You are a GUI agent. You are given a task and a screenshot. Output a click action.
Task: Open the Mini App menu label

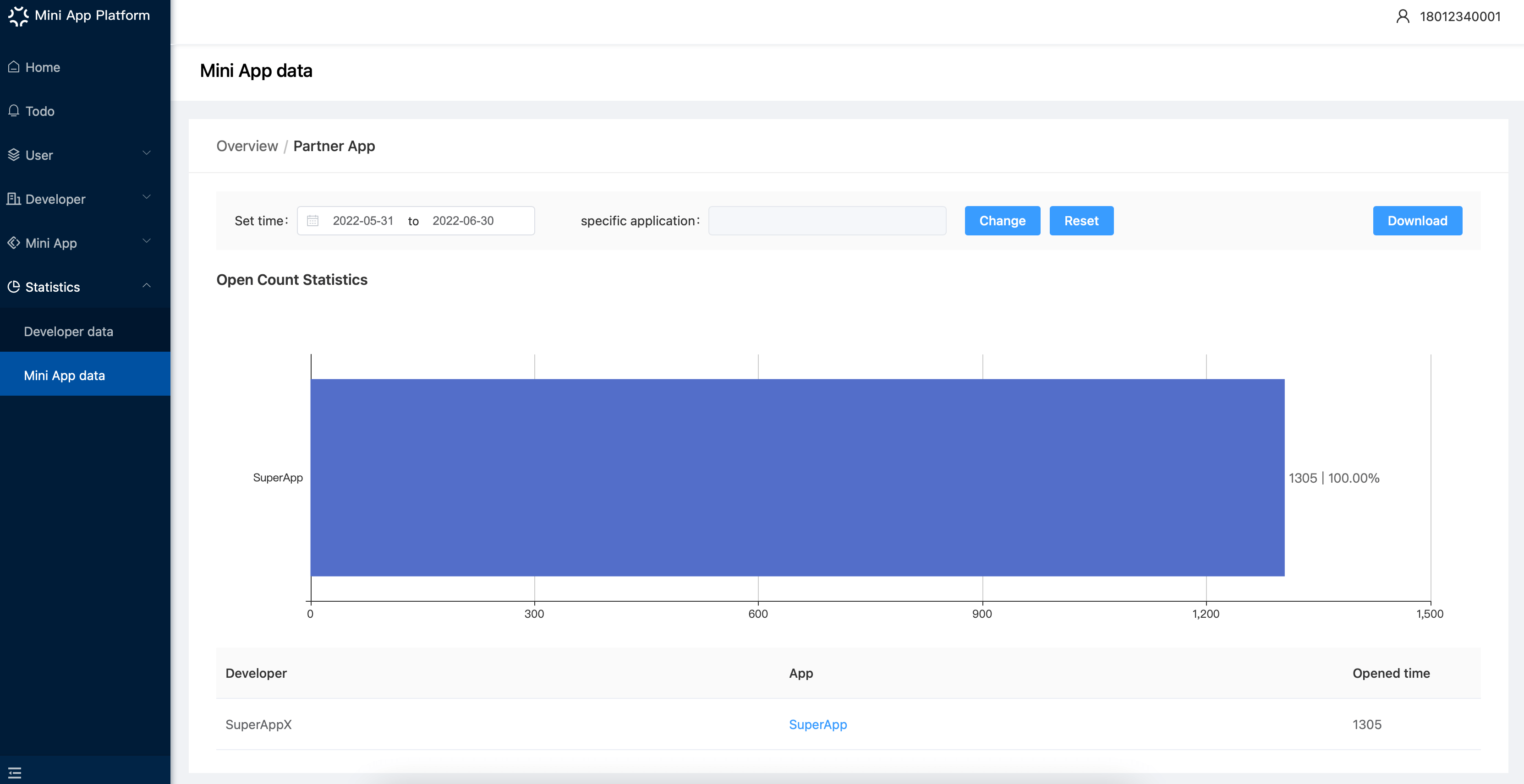pyautogui.click(x=51, y=243)
